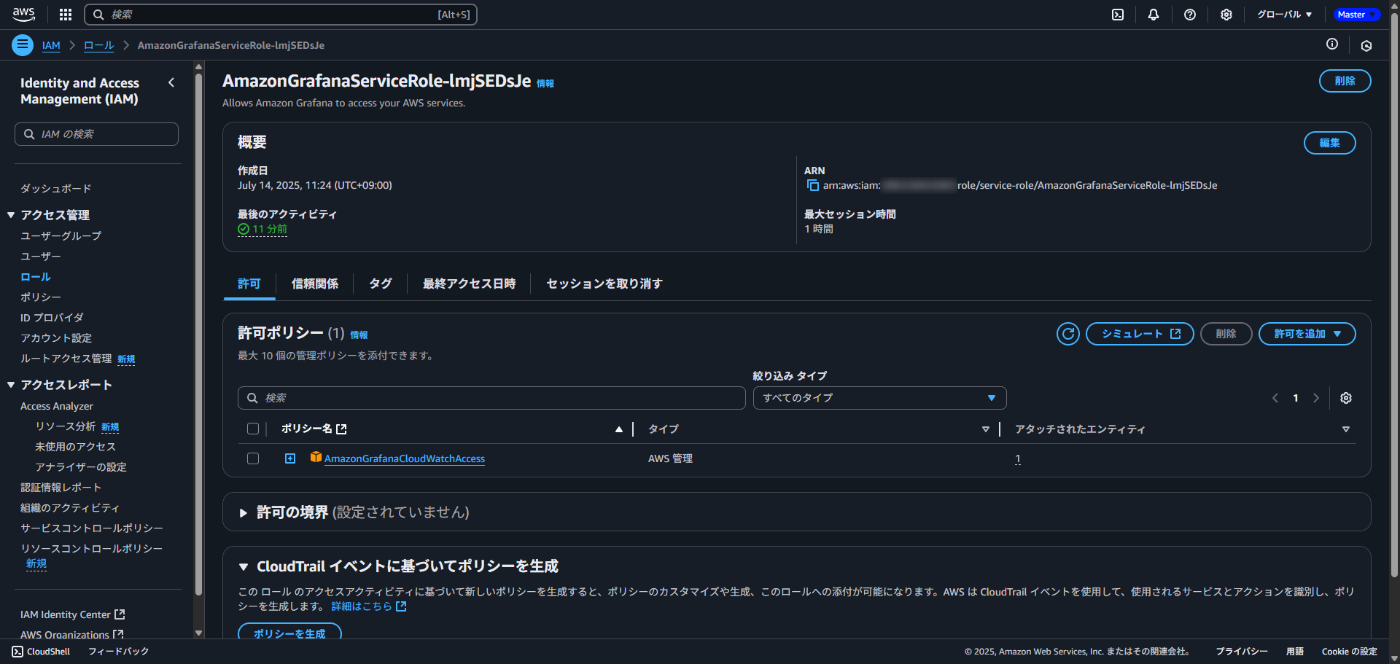Open アカウント設定 in side nav

(56, 338)
